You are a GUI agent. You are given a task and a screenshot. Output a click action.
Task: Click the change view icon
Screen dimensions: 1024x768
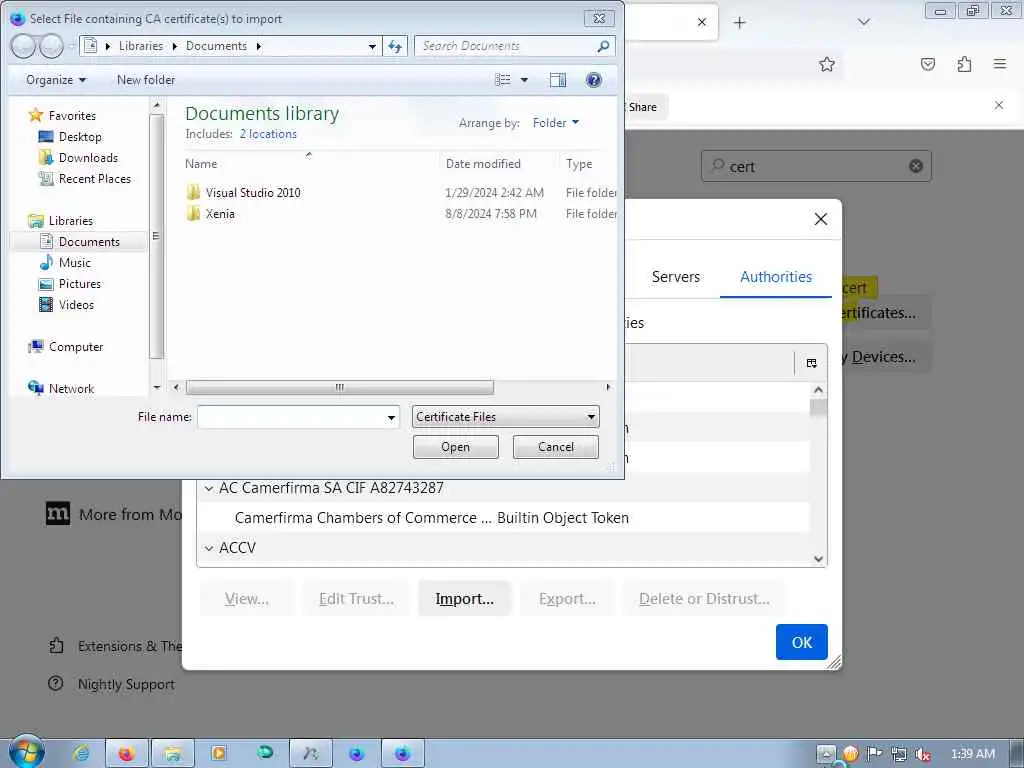click(x=502, y=80)
